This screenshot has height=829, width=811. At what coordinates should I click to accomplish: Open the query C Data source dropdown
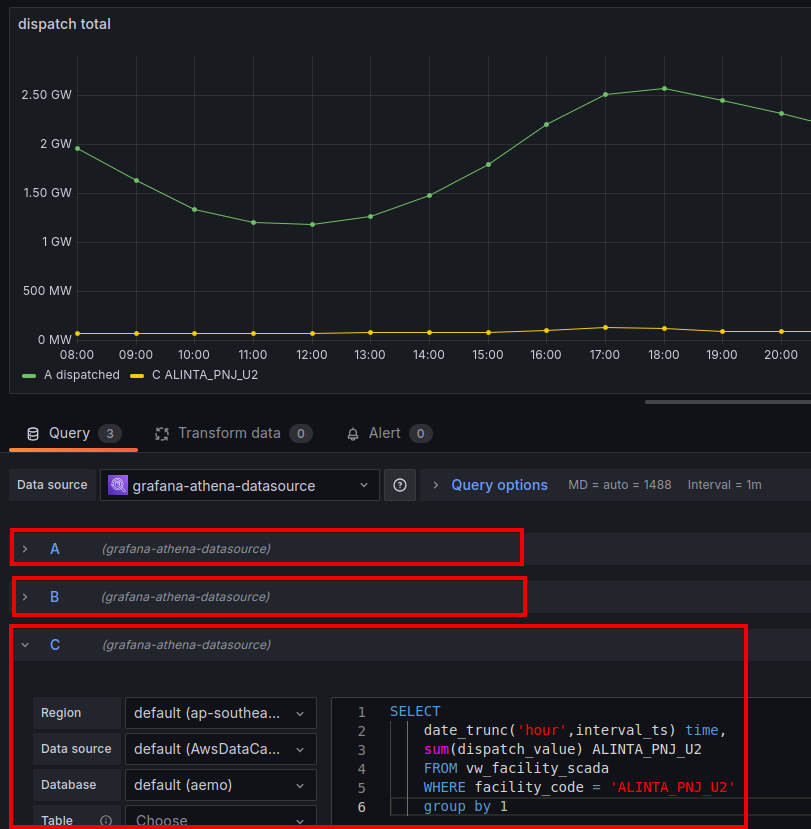click(x=220, y=749)
